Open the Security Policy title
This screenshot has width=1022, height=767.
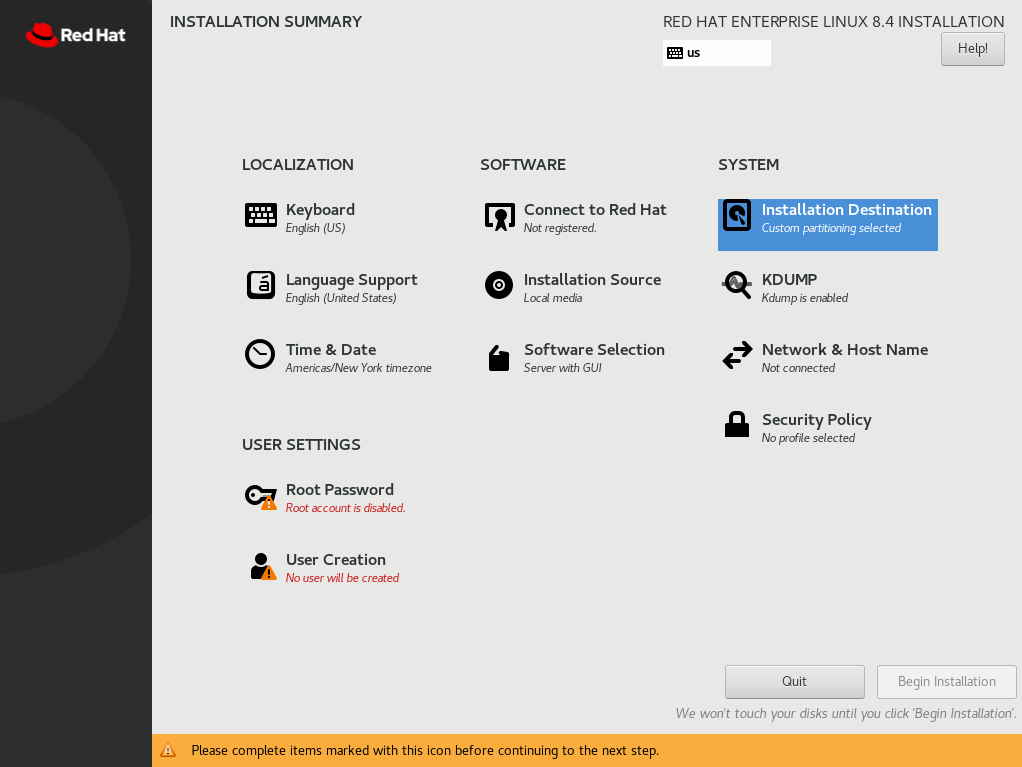(817, 420)
